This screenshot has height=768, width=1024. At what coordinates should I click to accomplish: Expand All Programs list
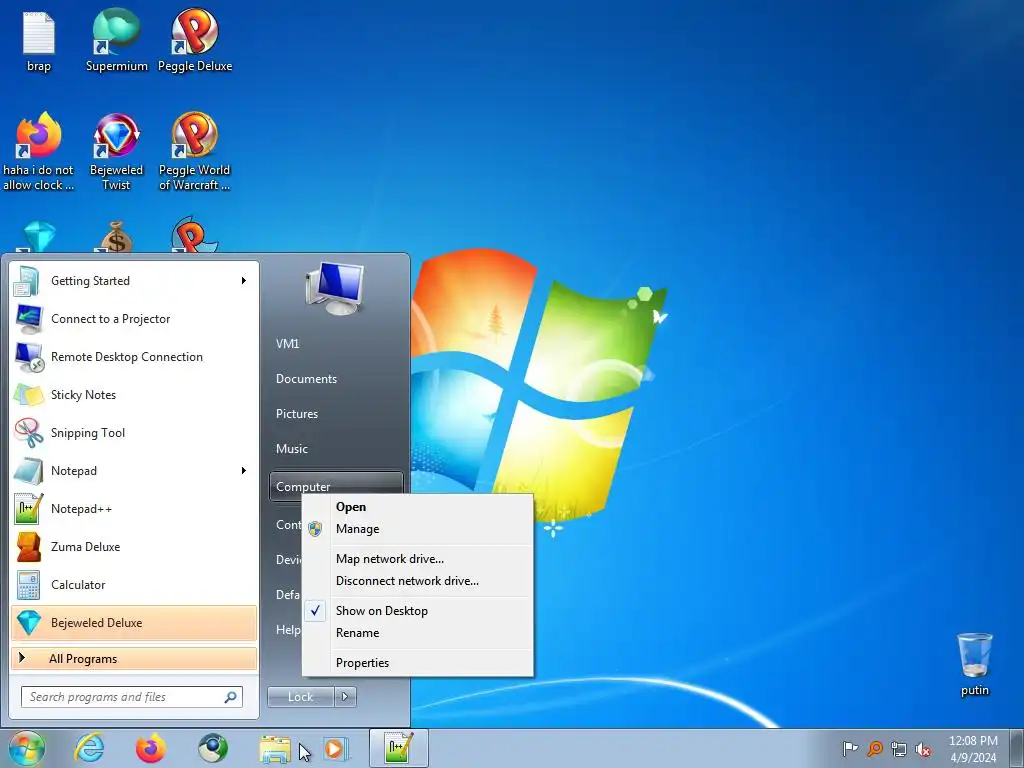tap(135, 659)
